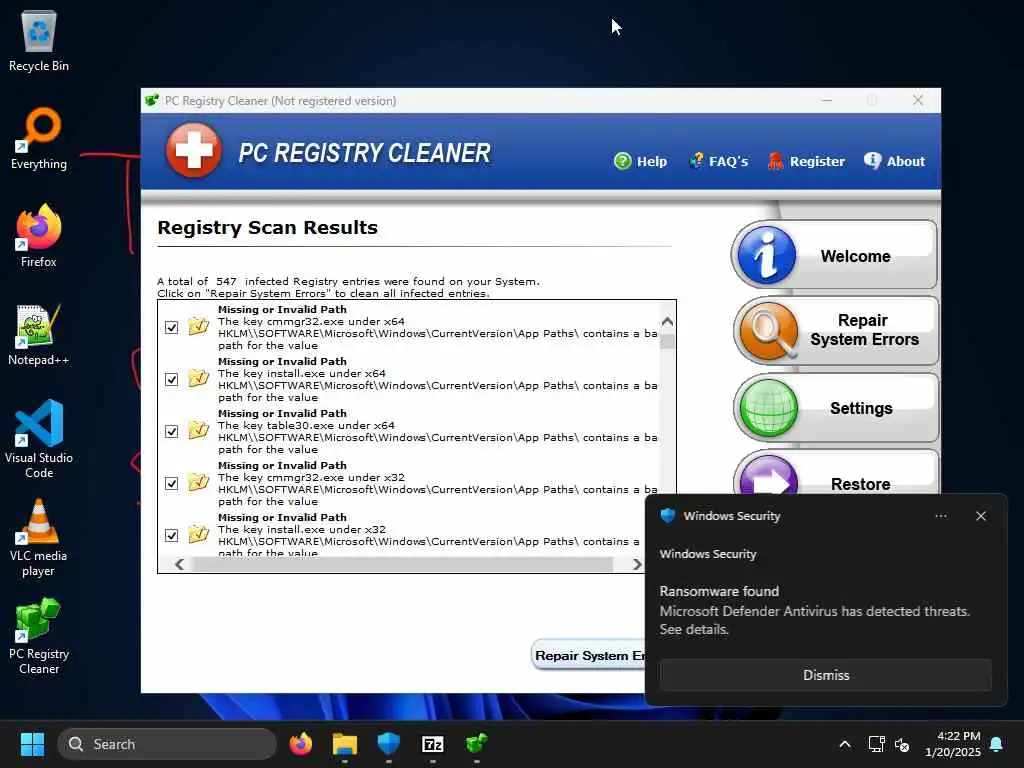Click the purple arrow Restore icon
1024x768 pixels.
point(769,475)
